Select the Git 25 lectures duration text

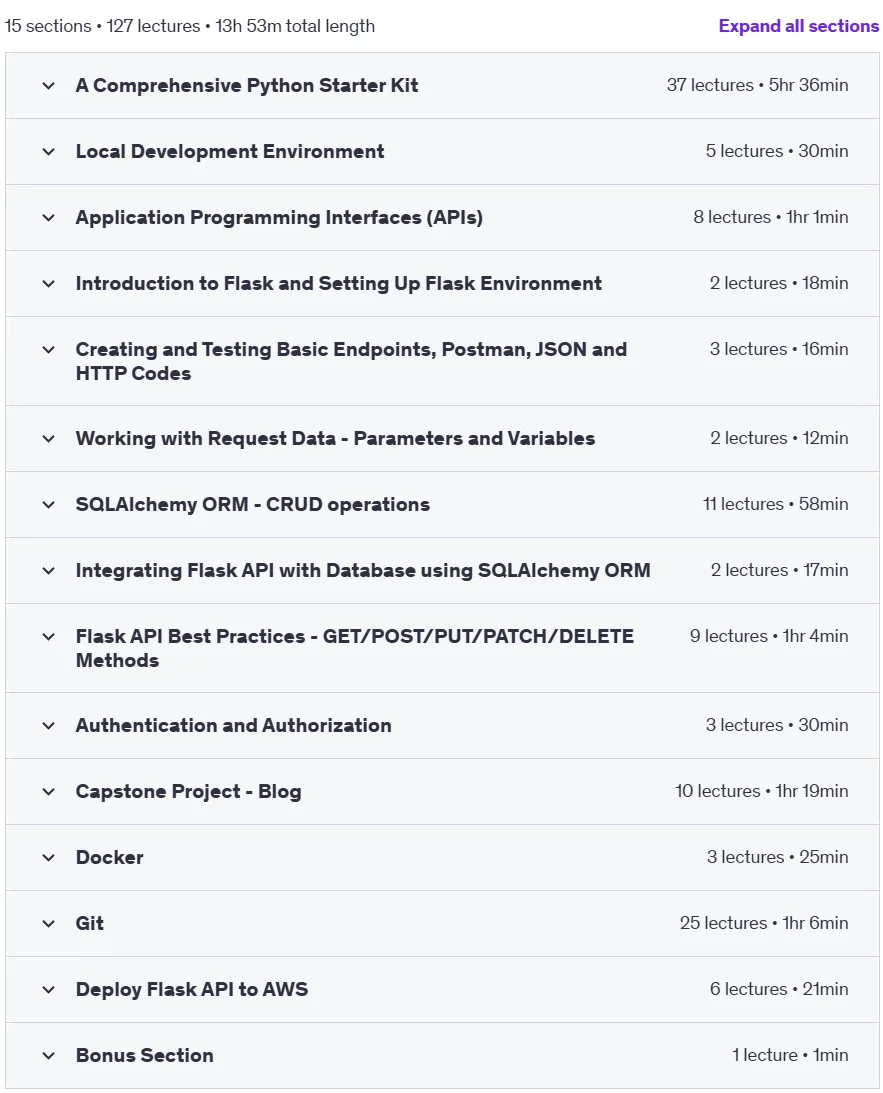coord(764,923)
